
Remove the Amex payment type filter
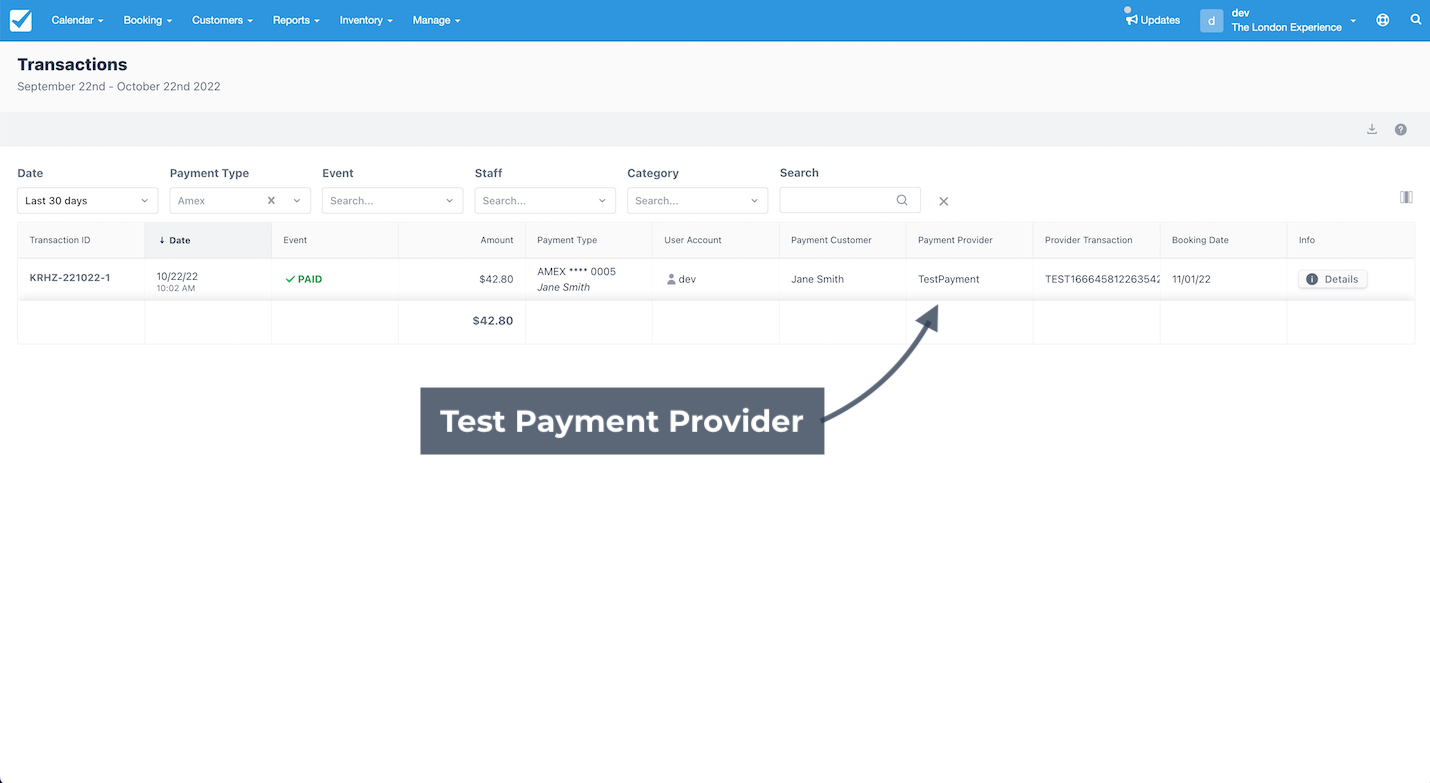(x=271, y=200)
